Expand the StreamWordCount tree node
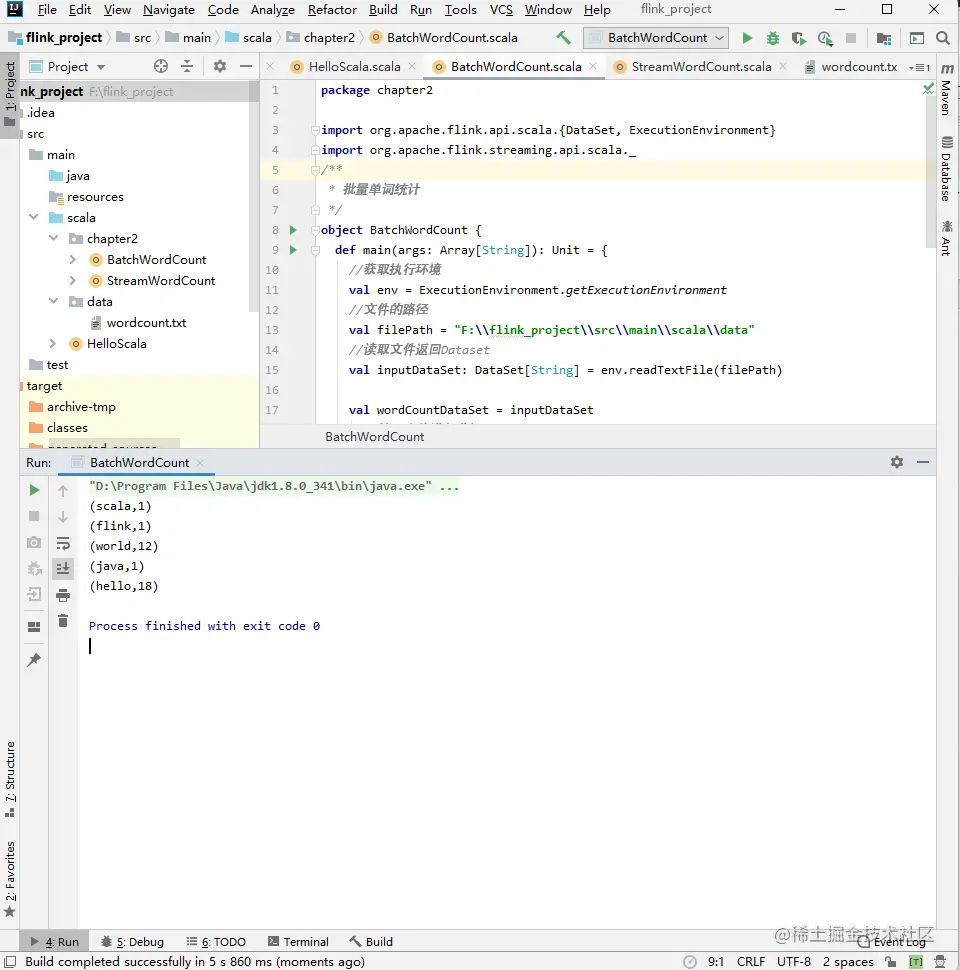 (73, 280)
